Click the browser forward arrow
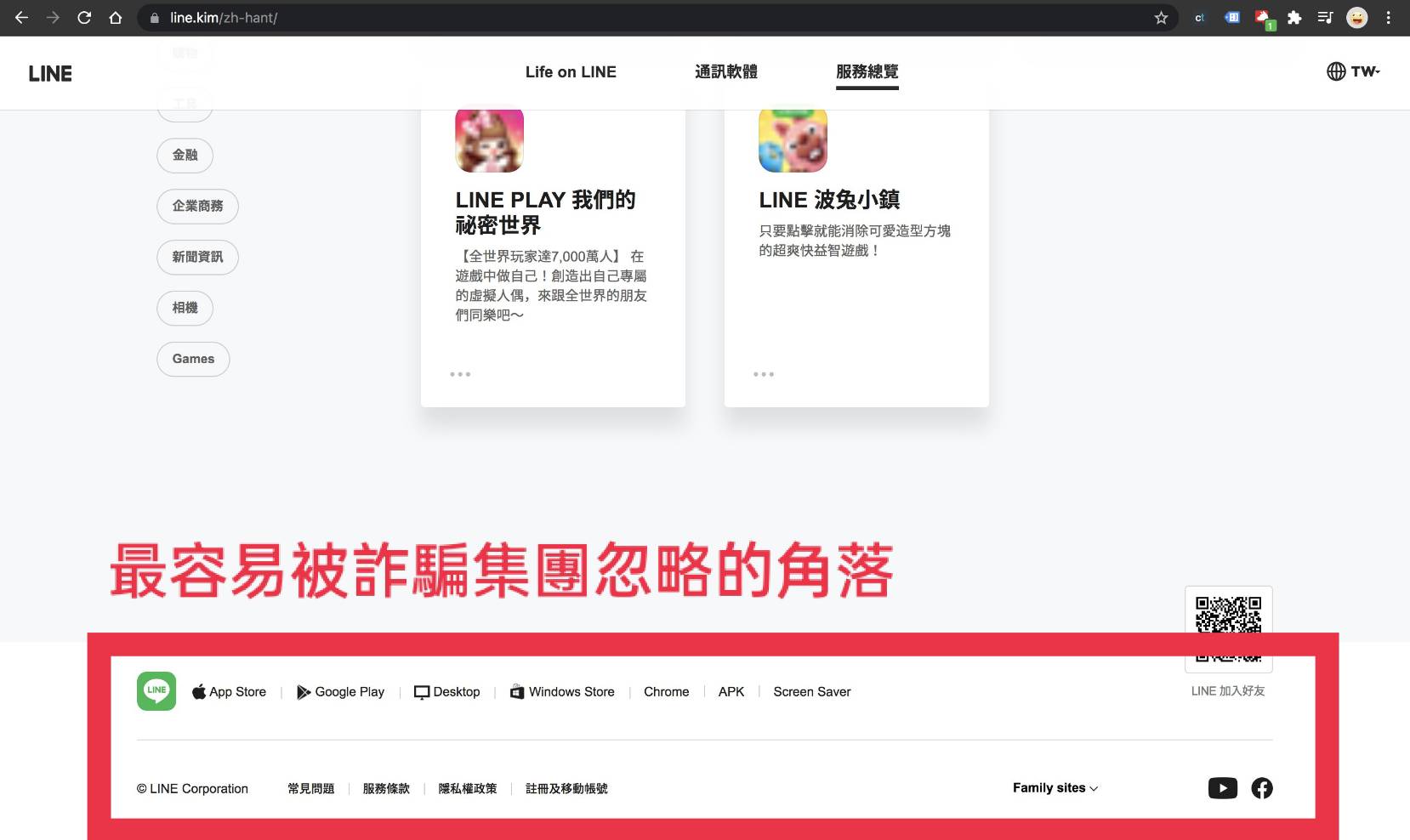Image resolution: width=1410 pixels, height=840 pixels. [53, 17]
